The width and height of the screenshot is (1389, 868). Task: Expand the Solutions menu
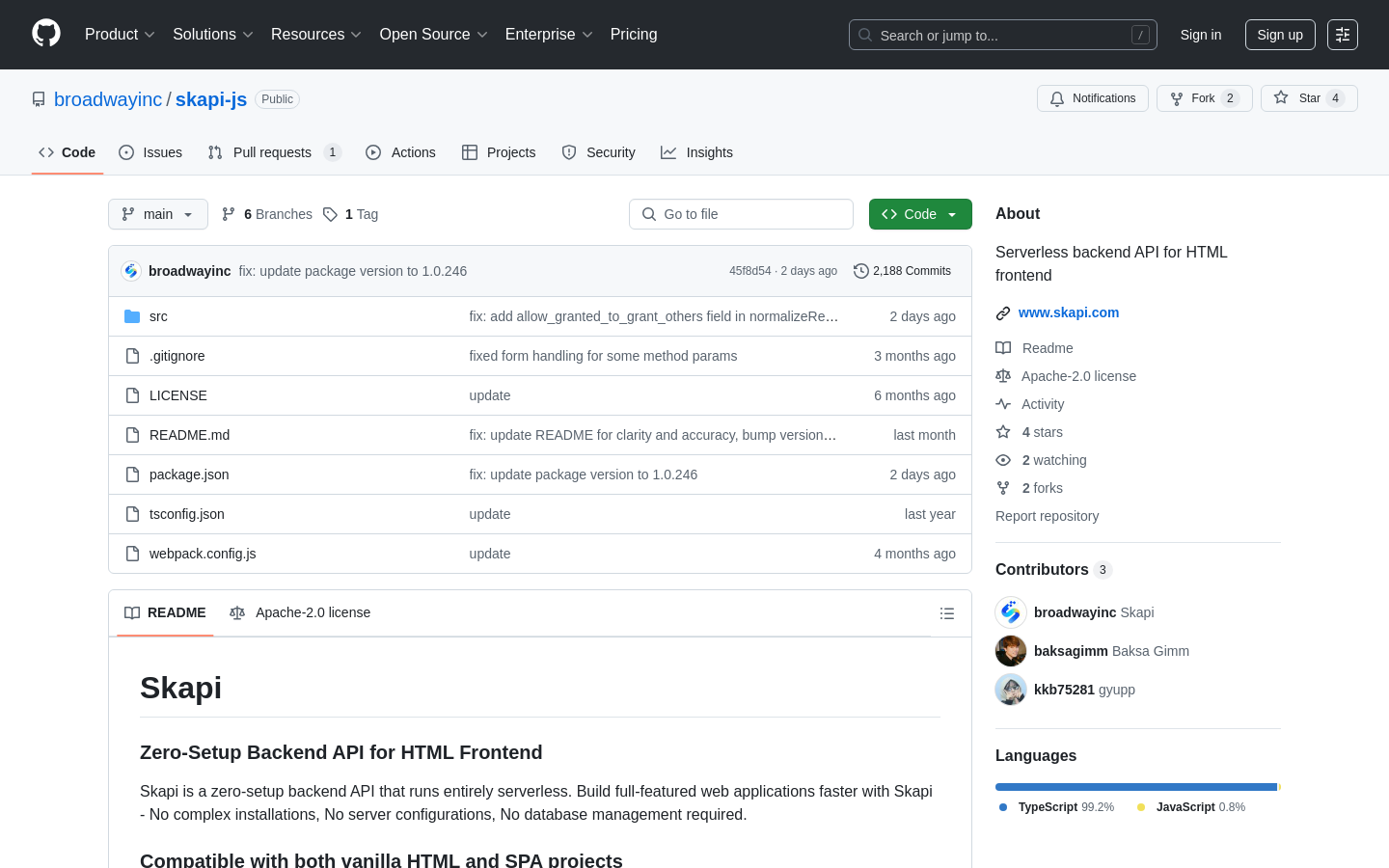(x=213, y=35)
